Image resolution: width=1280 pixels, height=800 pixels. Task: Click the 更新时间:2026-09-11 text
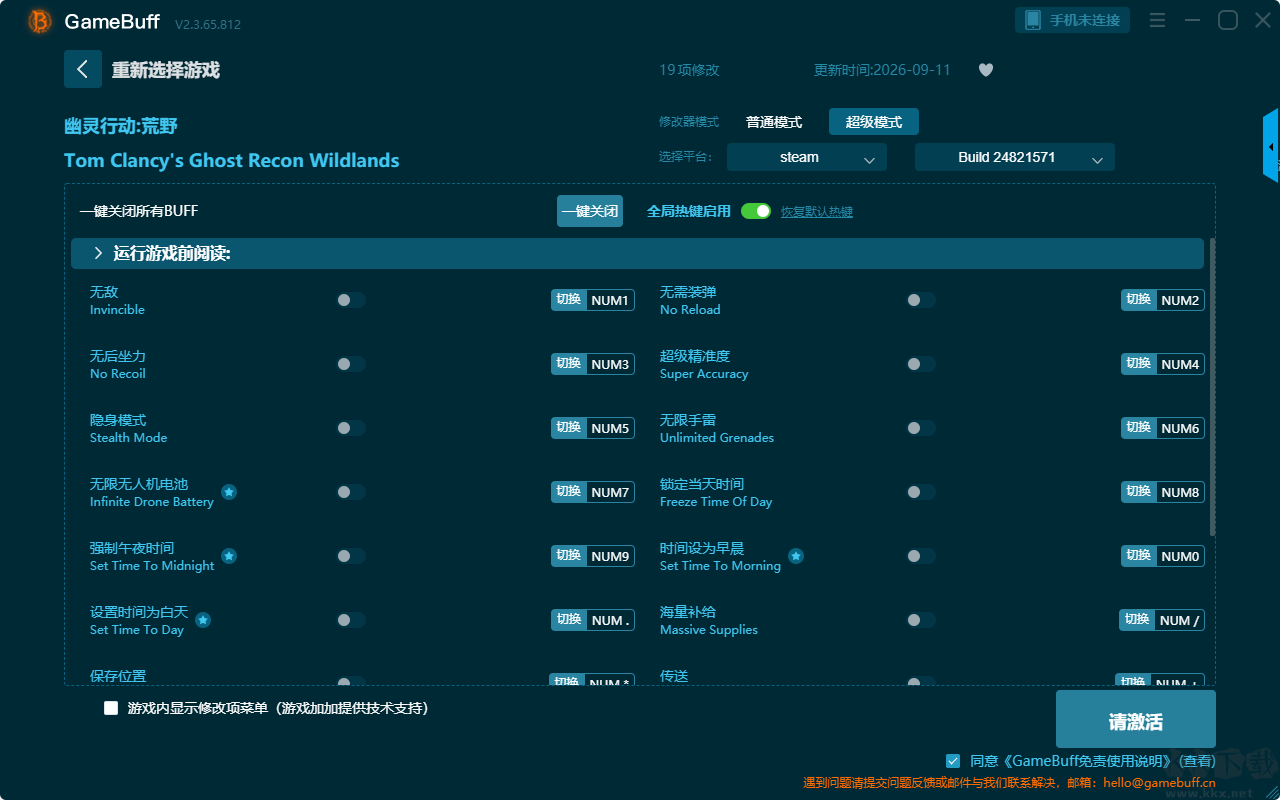pyautogui.click(x=882, y=70)
